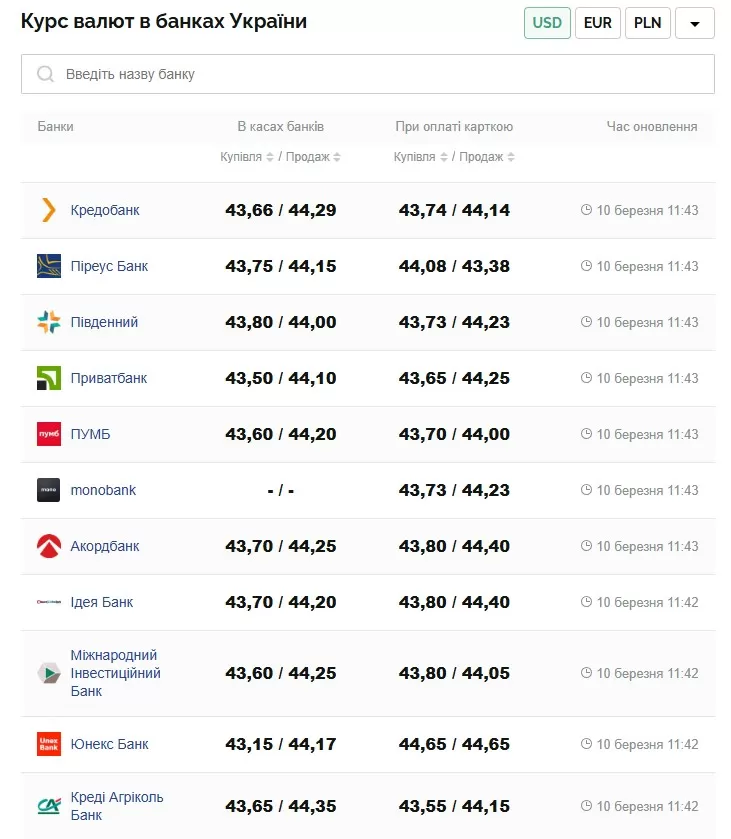Sort by card payment Продаж rate

click(x=486, y=157)
